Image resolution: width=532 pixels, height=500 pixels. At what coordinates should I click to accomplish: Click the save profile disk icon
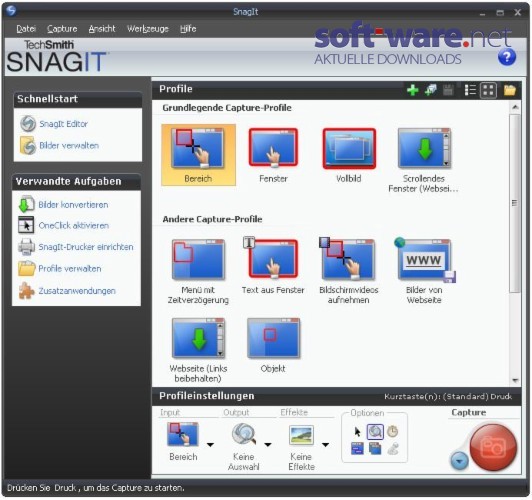pos(448,90)
